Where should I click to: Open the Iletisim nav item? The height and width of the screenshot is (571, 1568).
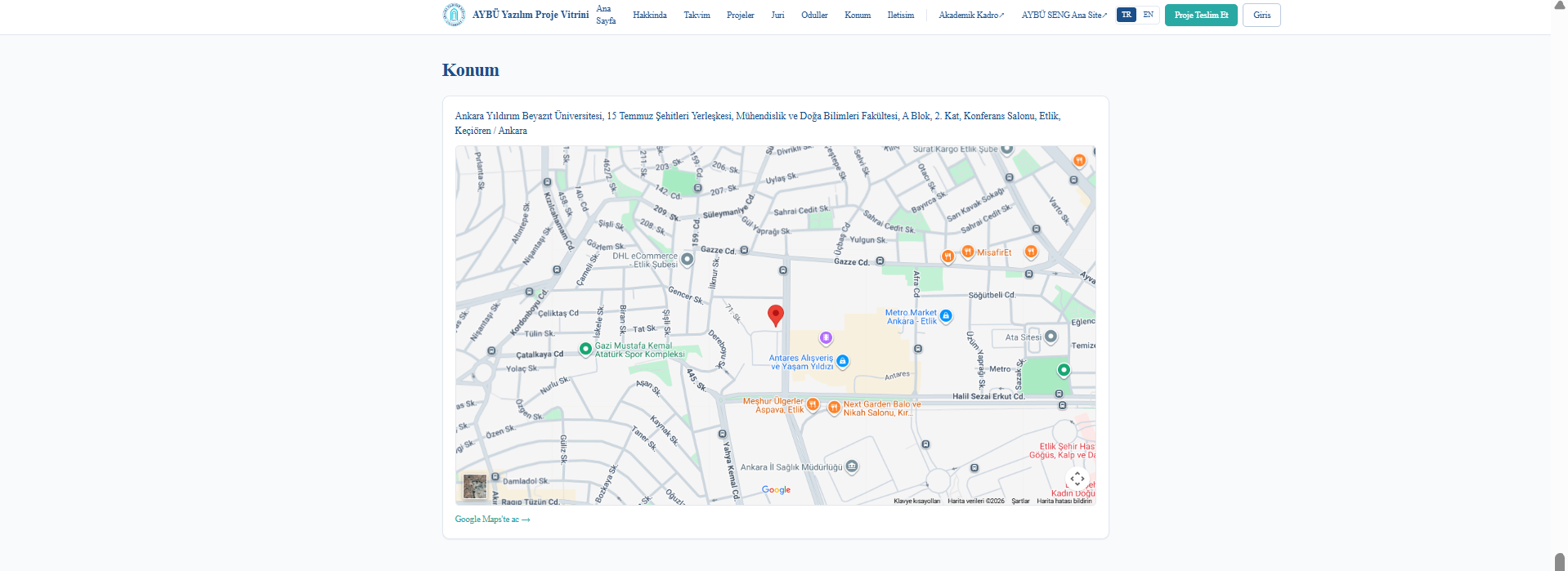(901, 15)
